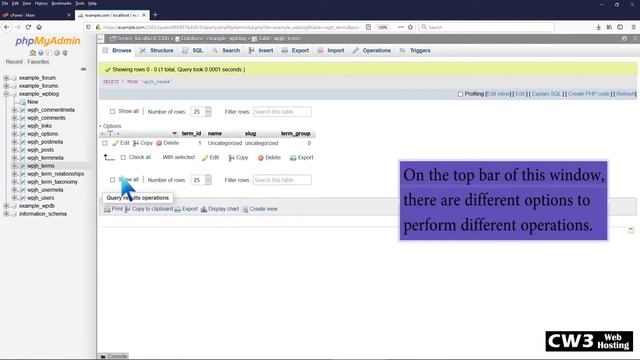Switch to cPanel - Main browser tab
Image resolution: width=640 pixels, height=360 pixels.
37,15
